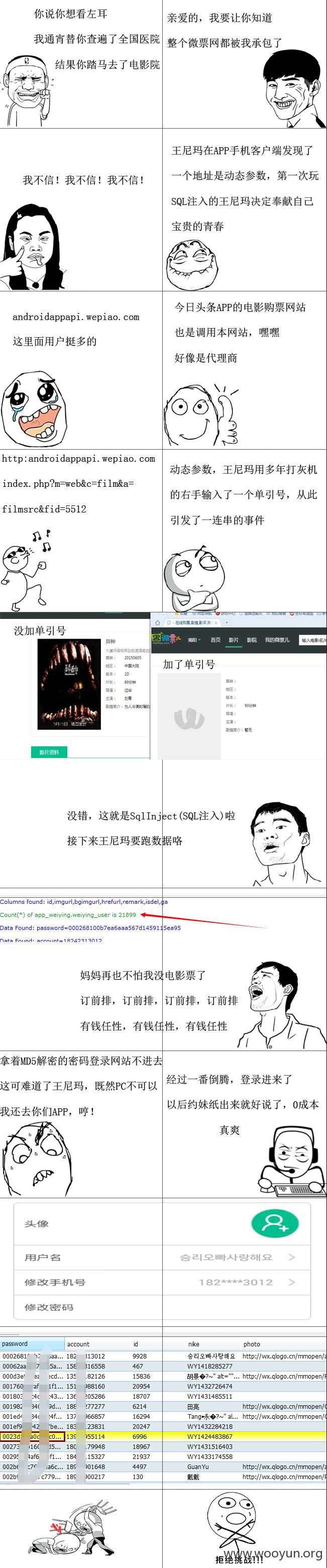Open the 头像 avatar row
Screen dimensions: 327x1568
click(x=163, y=1223)
